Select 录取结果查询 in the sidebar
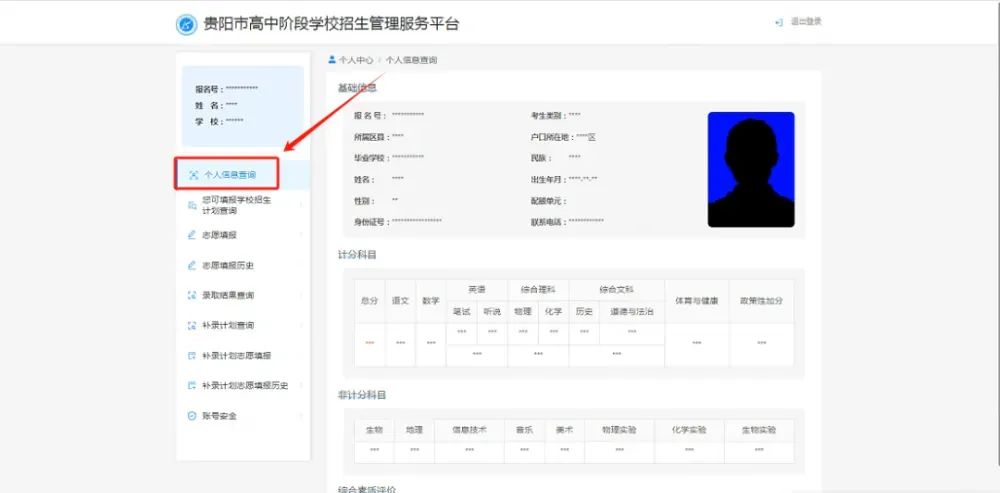1000x493 pixels. click(x=243, y=295)
